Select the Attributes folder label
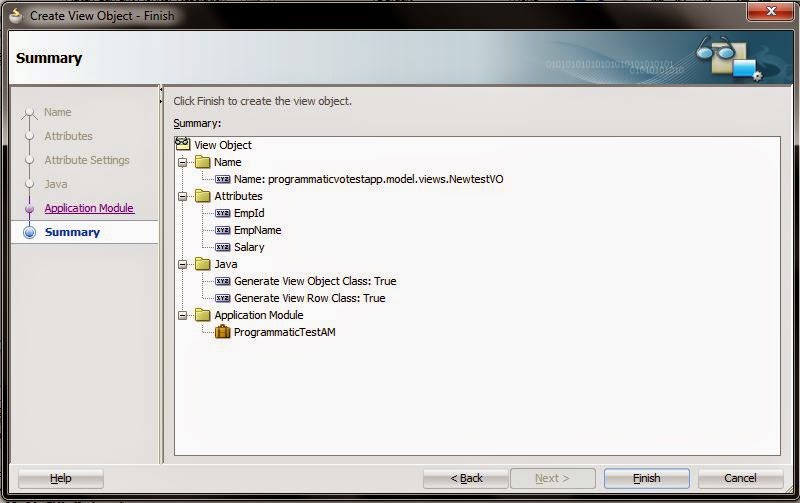 click(238, 196)
